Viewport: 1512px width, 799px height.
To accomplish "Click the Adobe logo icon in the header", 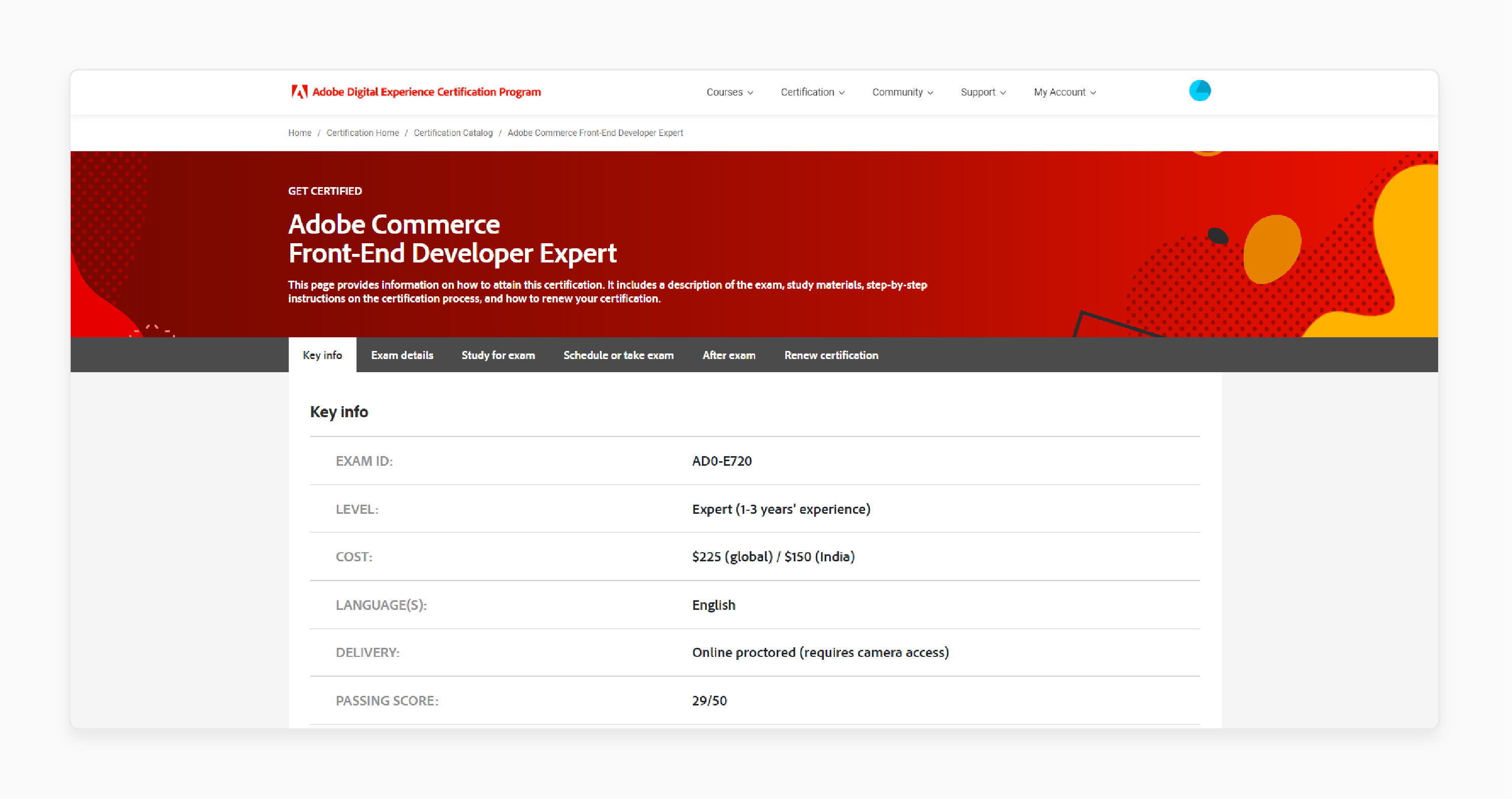I will pos(299,92).
